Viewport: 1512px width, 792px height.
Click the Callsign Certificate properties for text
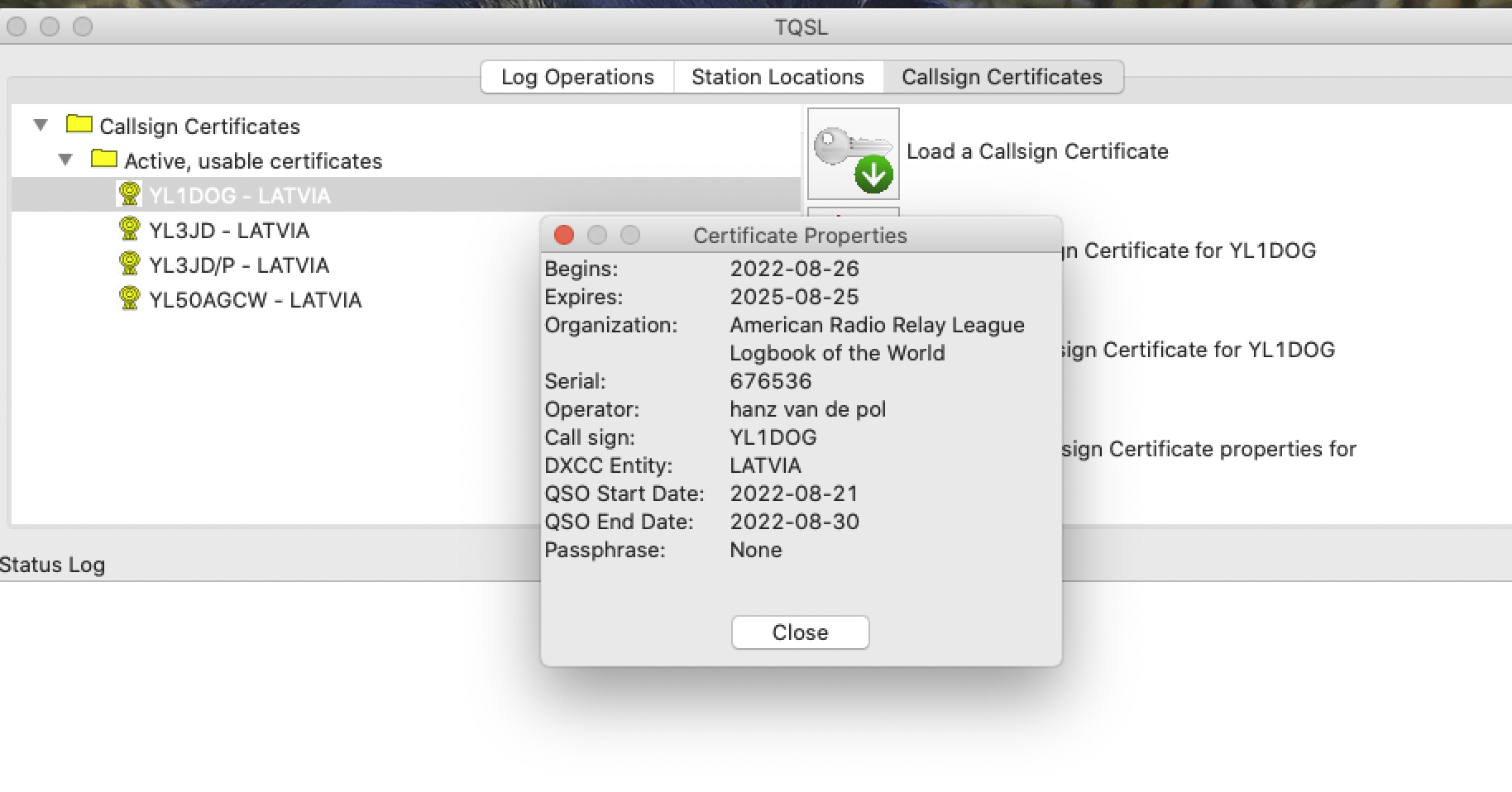pyautogui.click(x=1209, y=449)
